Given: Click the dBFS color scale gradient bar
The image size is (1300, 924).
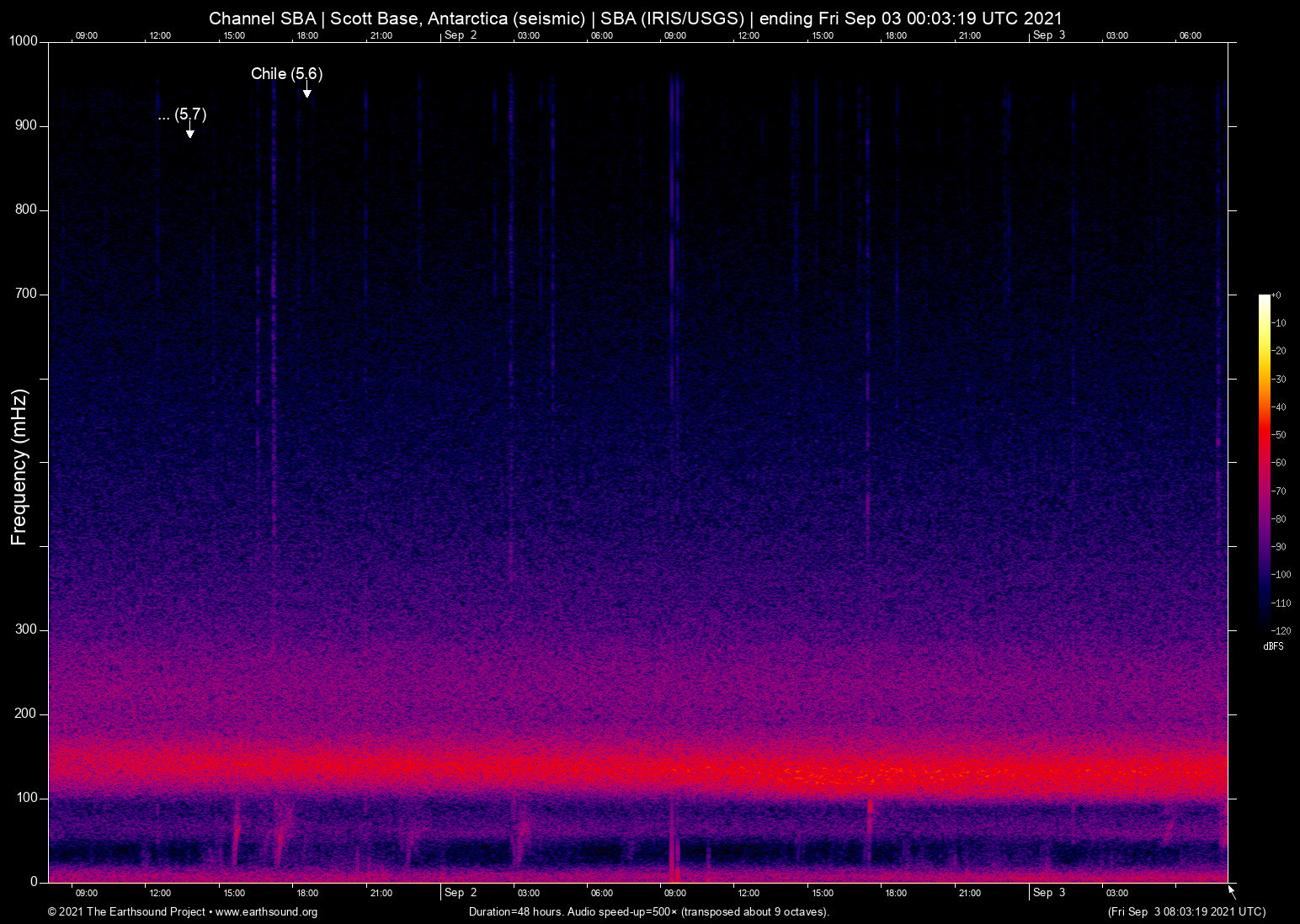Looking at the screenshot, I should (1264, 461).
